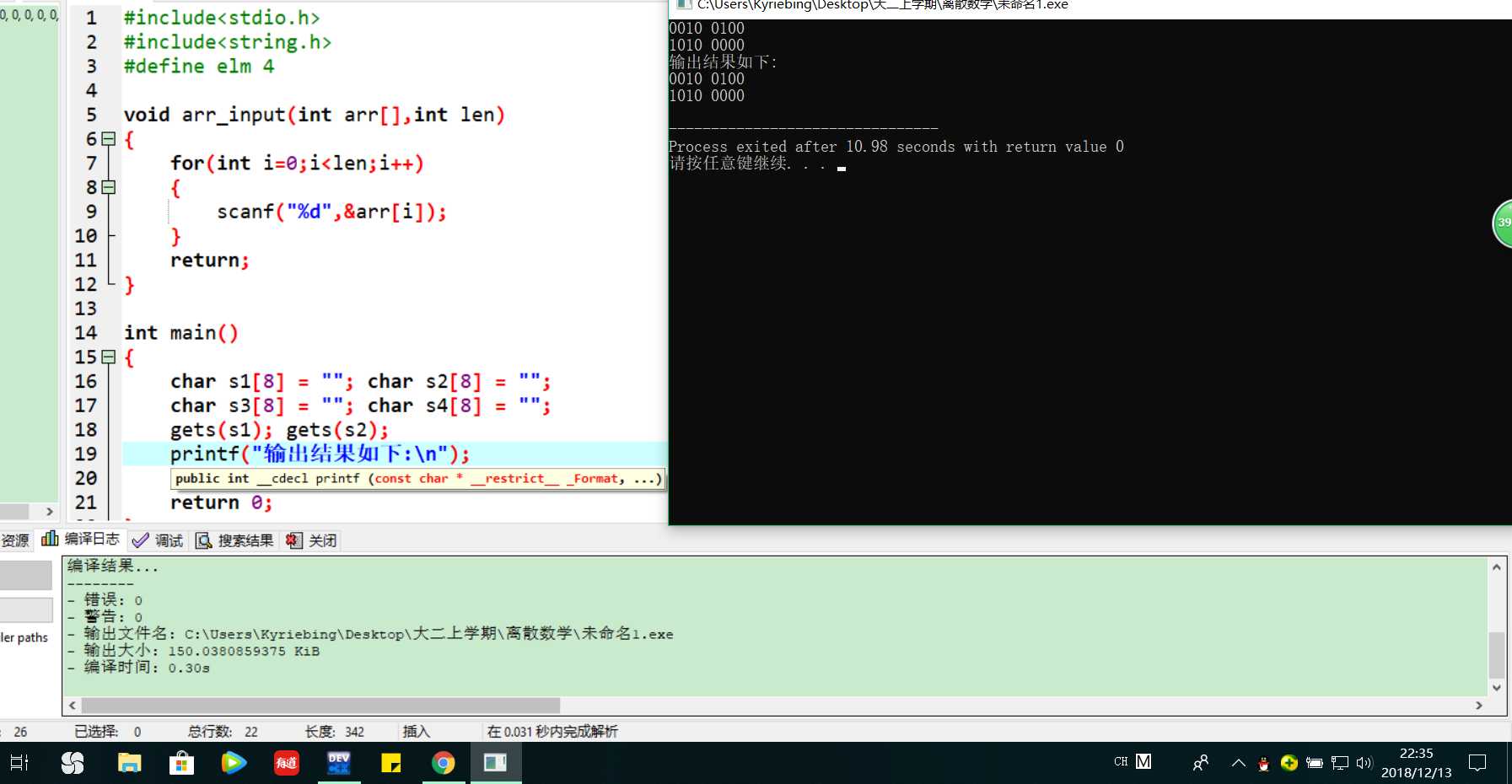1512x784 pixels.
Task: Open the Action Center notification icon
Action: point(1477,763)
